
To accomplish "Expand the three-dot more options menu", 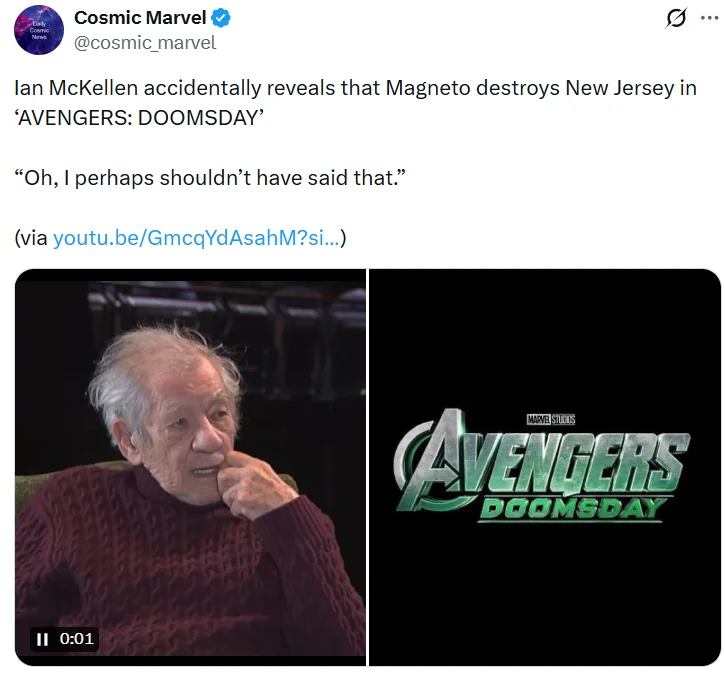I will coord(709,18).
